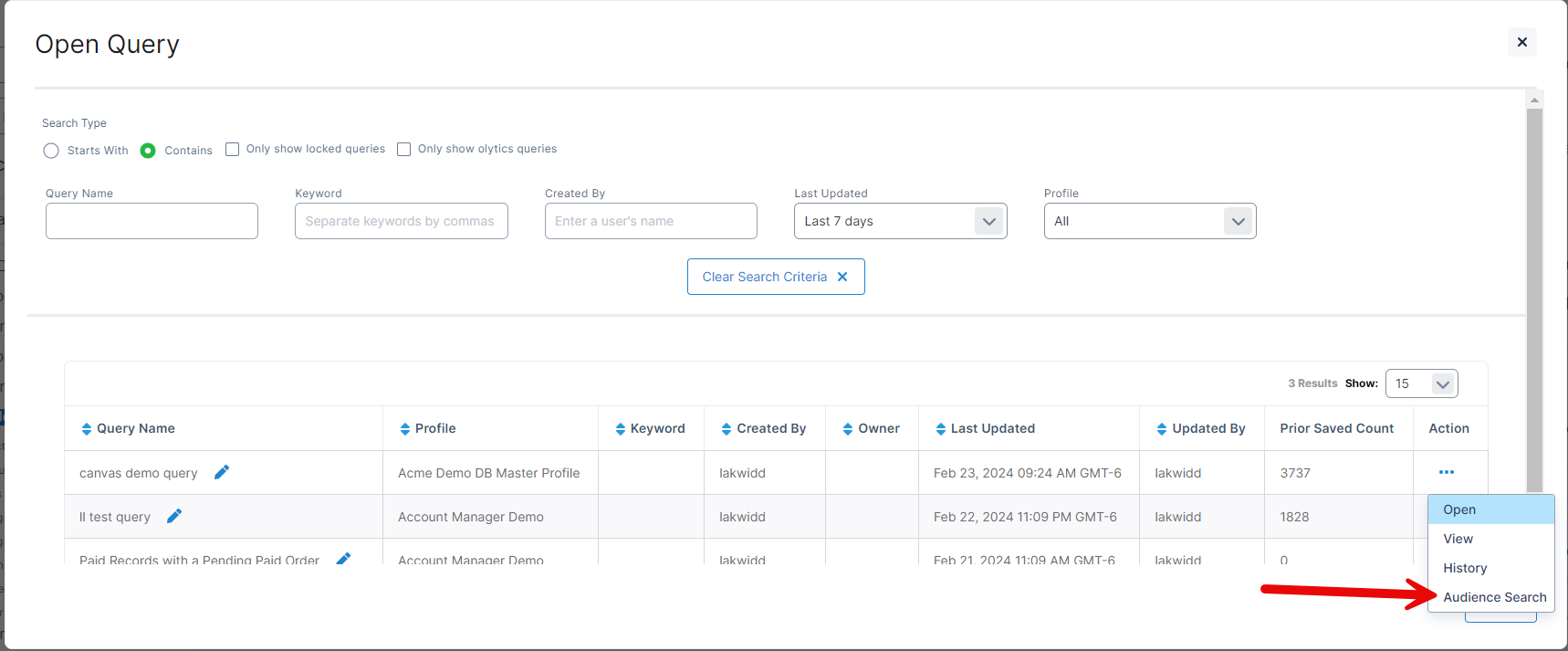Choose Audience Search from action menu
Viewport: 1568px width, 651px height.
1494,597
